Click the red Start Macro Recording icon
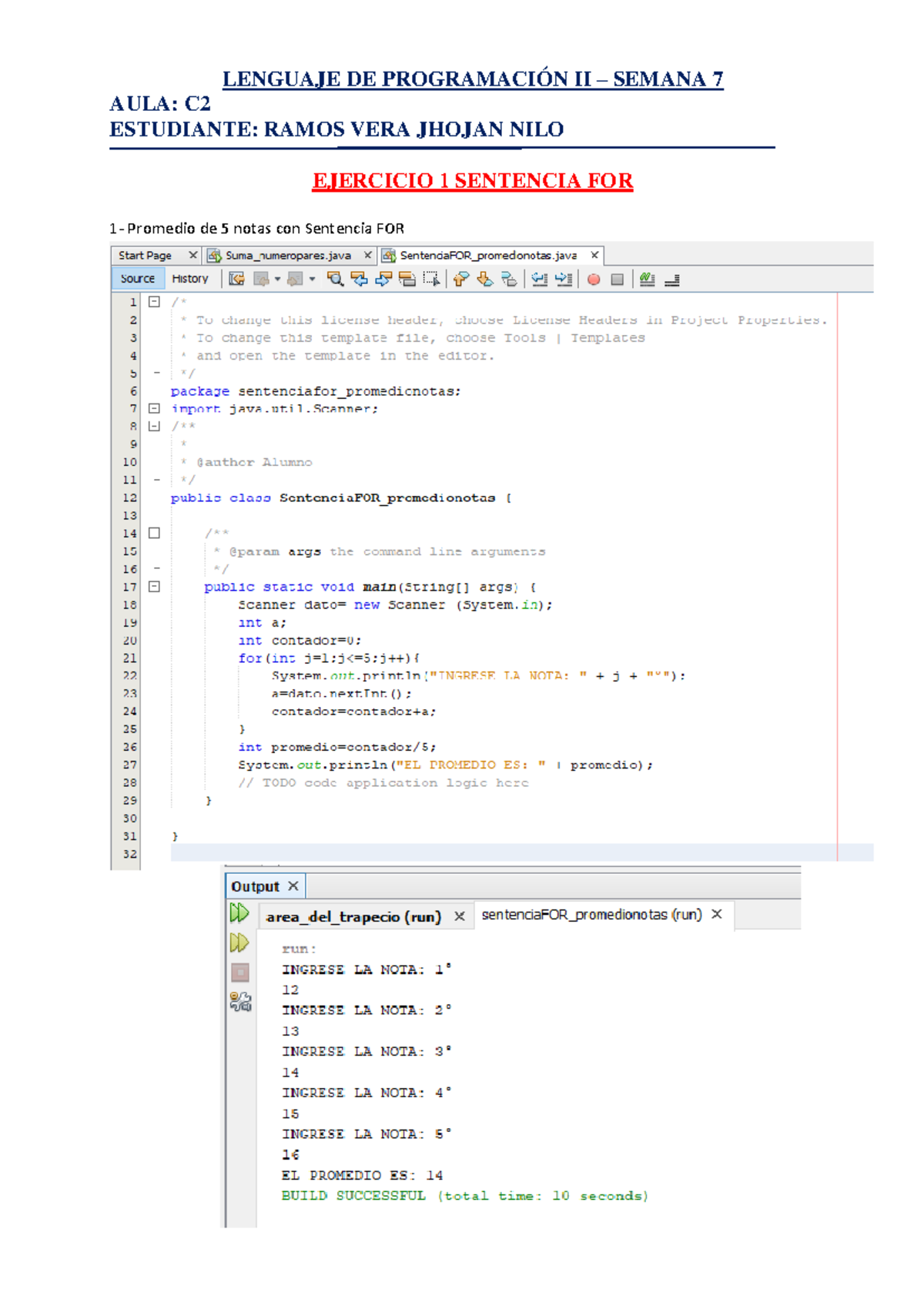Viewport: 924px width, 1306px height. 594,280
